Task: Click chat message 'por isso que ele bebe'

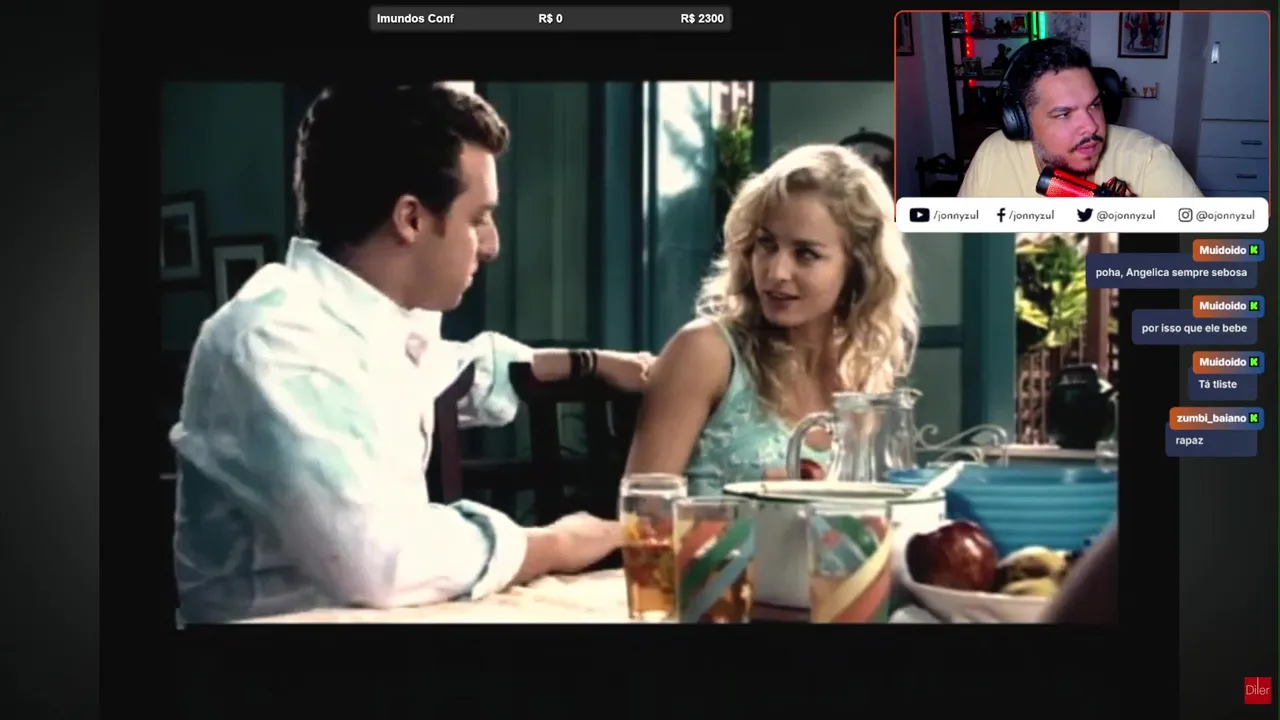Action: pyautogui.click(x=1194, y=328)
